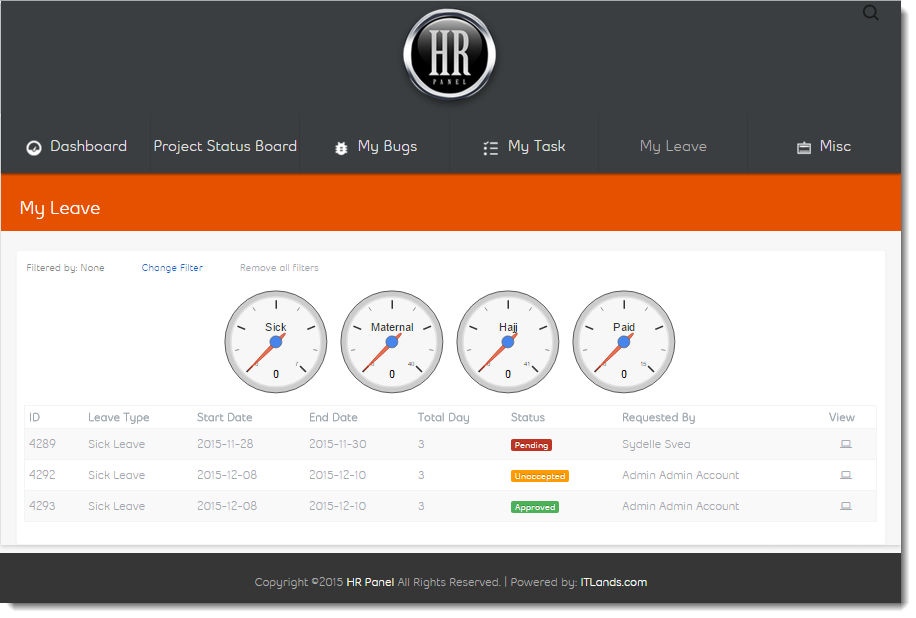Click end date 2015-11-30
Viewport: 916px width, 618px height.
click(x=338, y=444)
